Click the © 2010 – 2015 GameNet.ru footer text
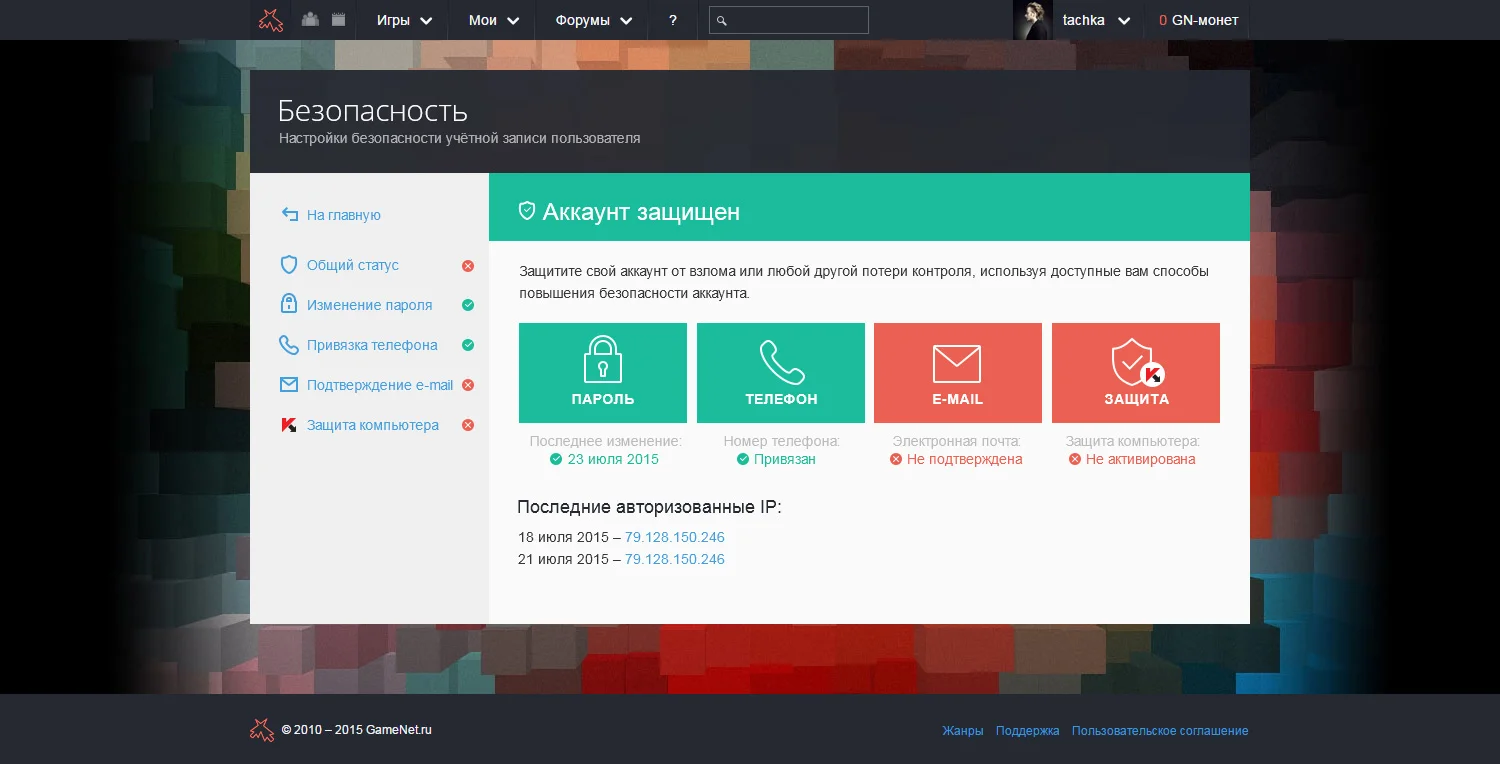This screenshot has height=764, width=1500. [x=357, y=730]
